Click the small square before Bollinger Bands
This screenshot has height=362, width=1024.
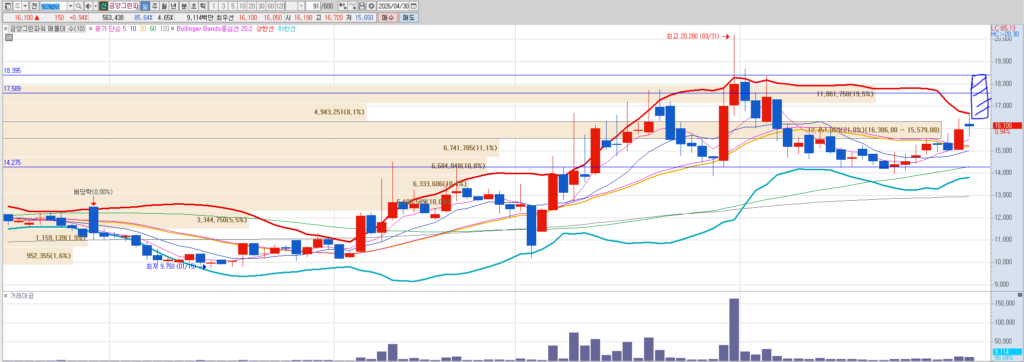[173, 29]
